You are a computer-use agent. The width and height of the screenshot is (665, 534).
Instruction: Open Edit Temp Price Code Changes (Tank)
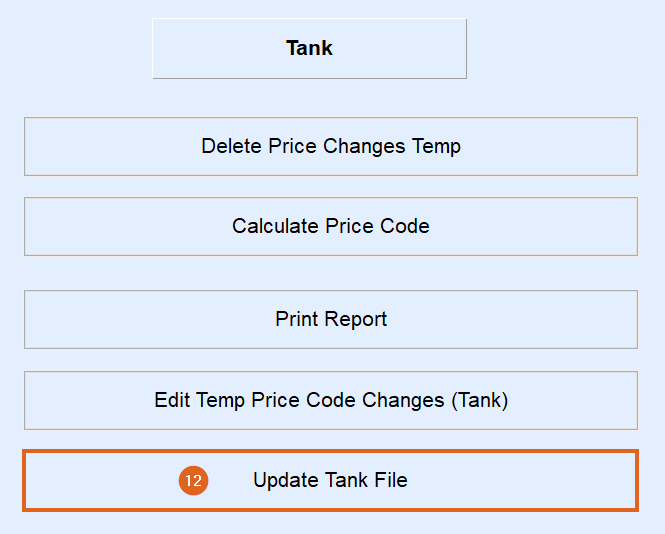(330, 400)
